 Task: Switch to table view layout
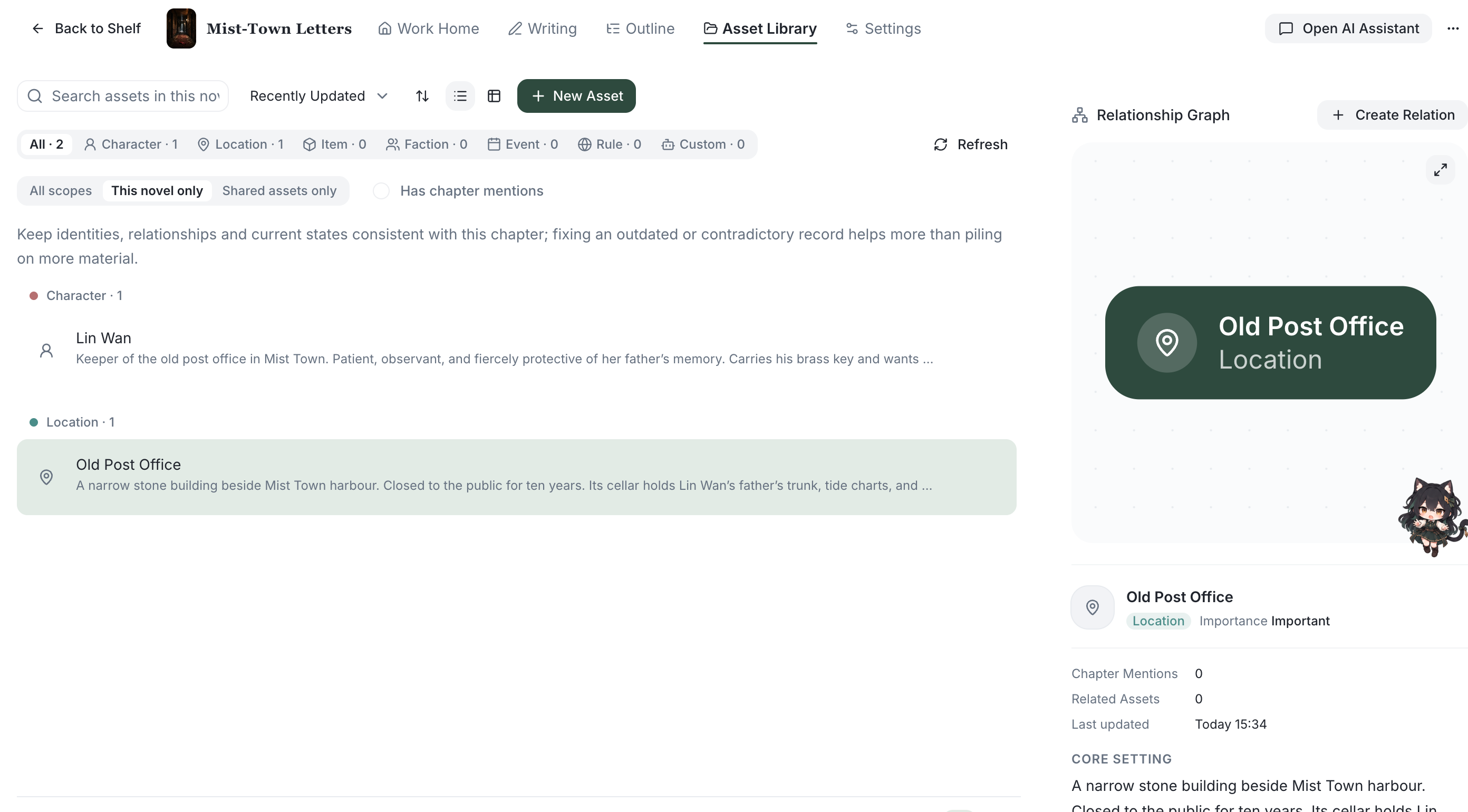coord(494,96)
